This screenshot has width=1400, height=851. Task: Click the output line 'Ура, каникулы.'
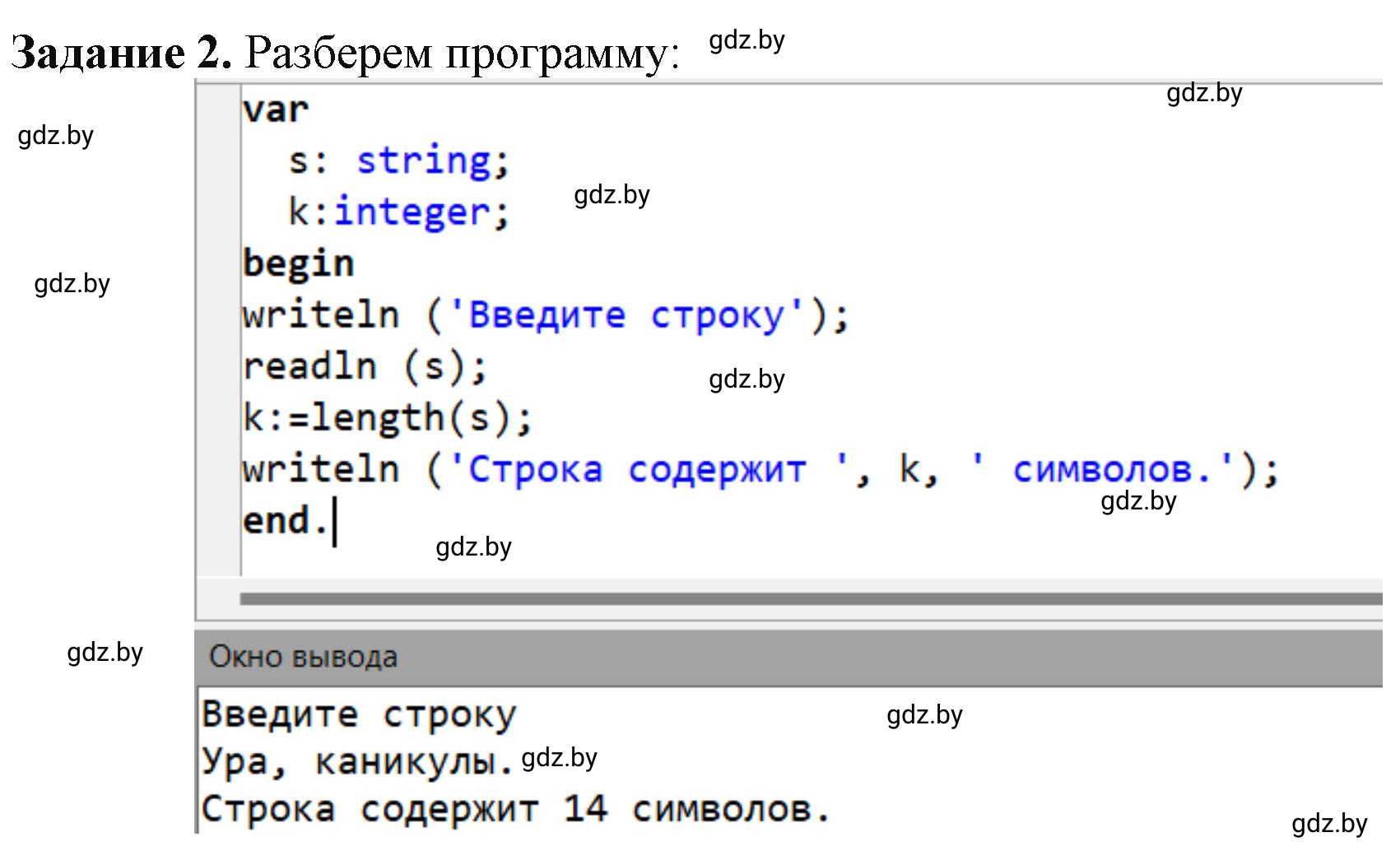pos(358,762)
